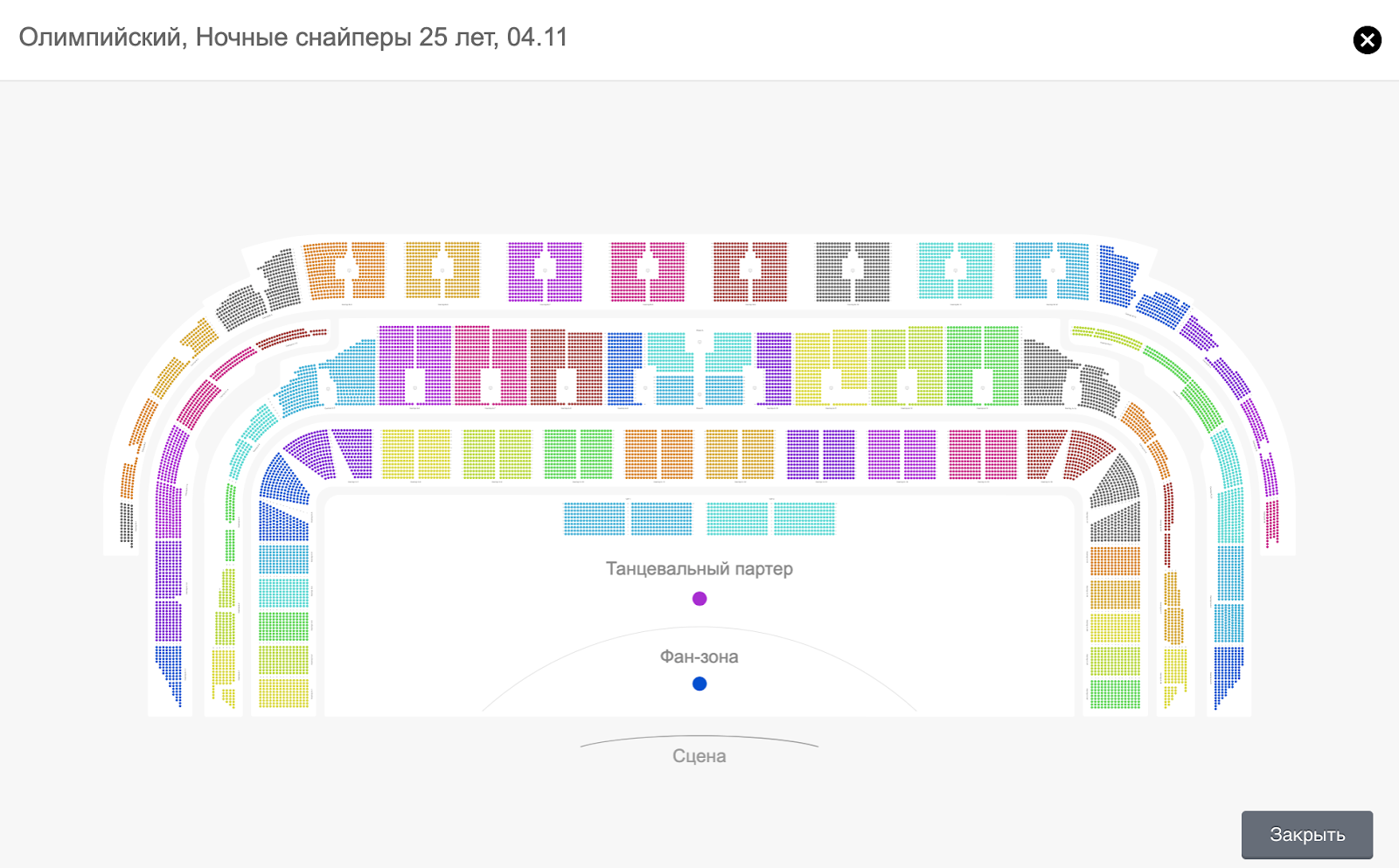Pick the dark red sector in the top upper-tier row

(750, 272)
